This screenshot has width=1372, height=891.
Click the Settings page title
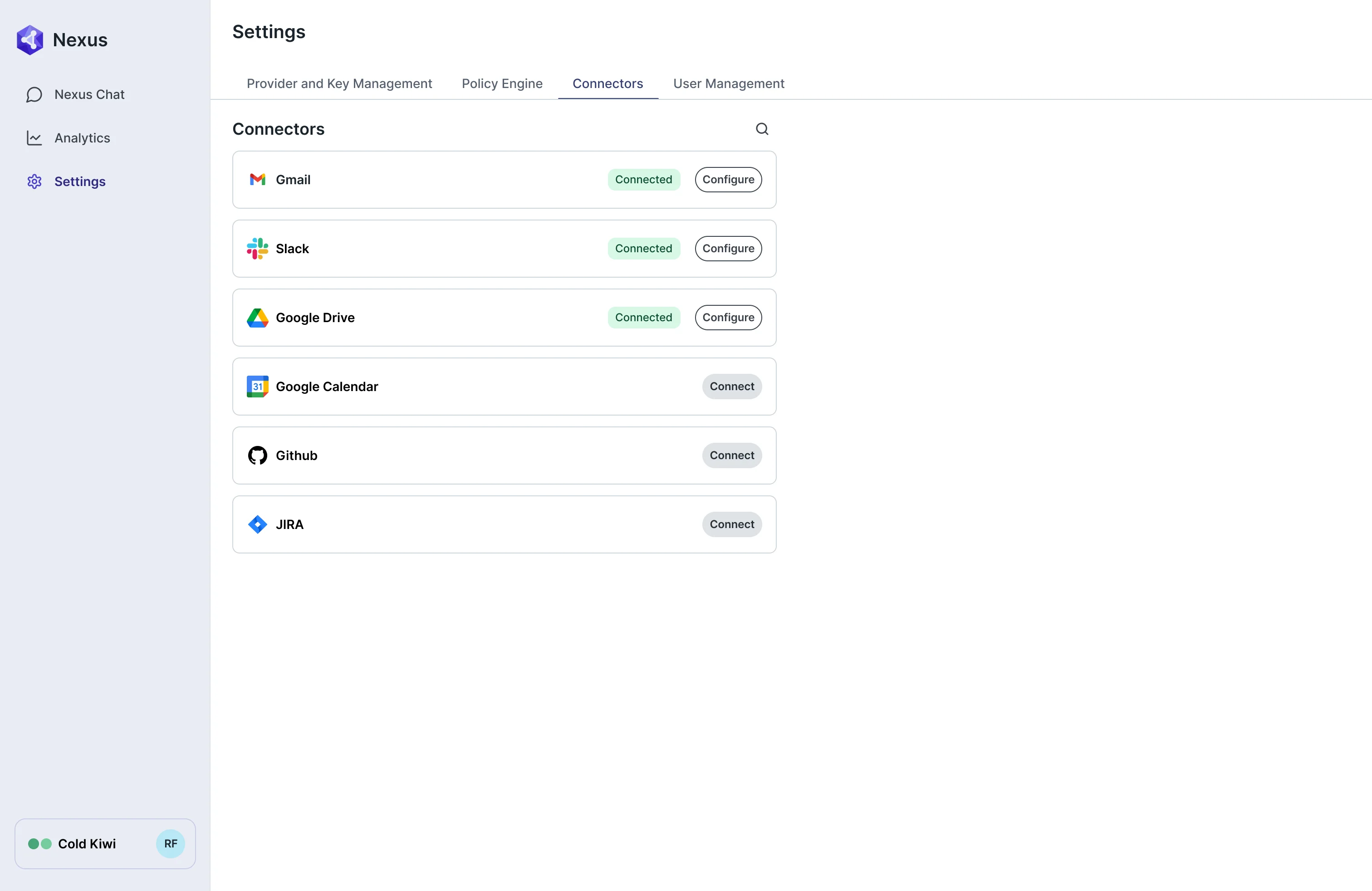coord(269,32)
